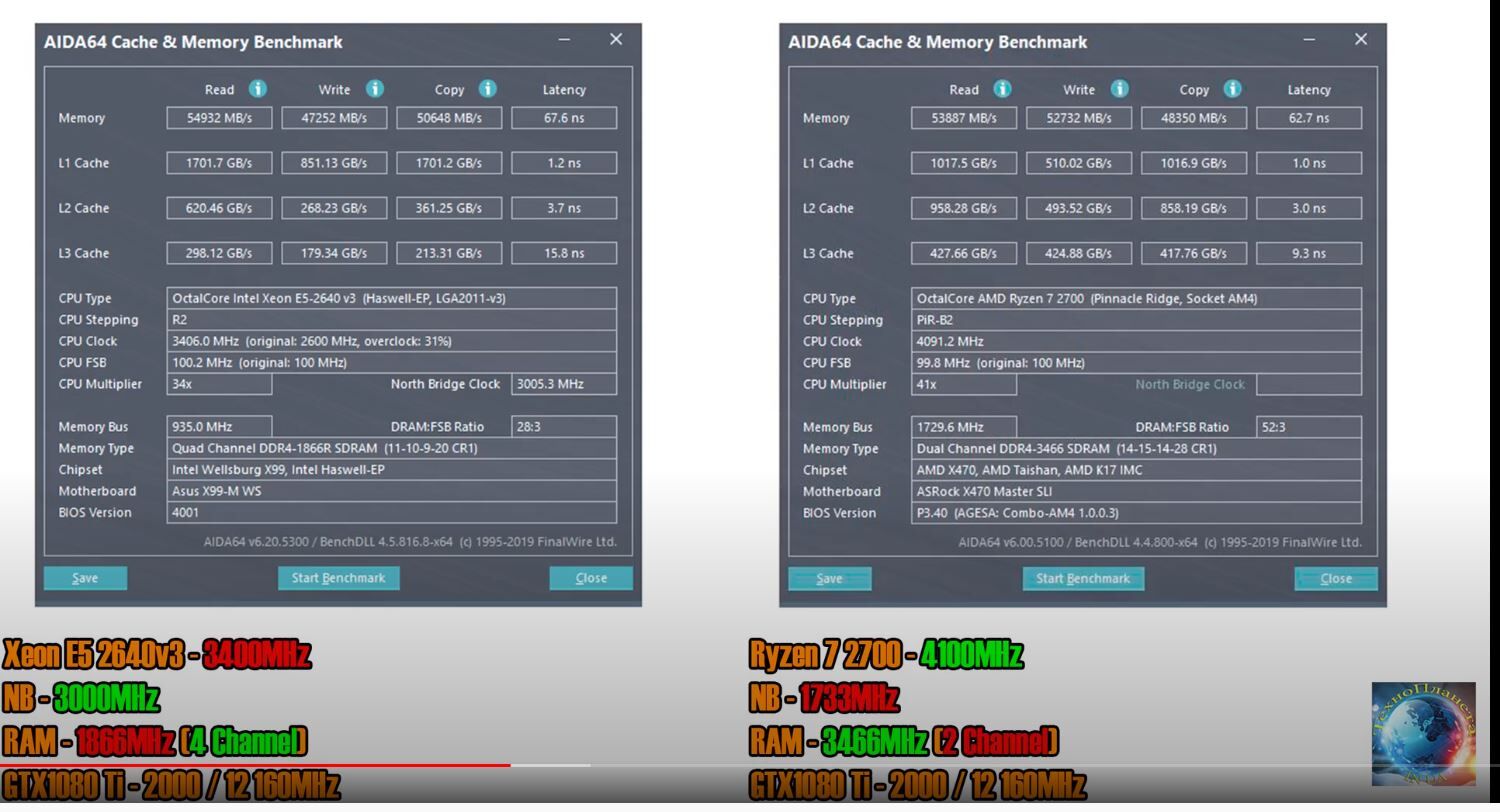Click Memory Bus value 1729.6 MHz
1500x812 pixels.
point(964,427)
